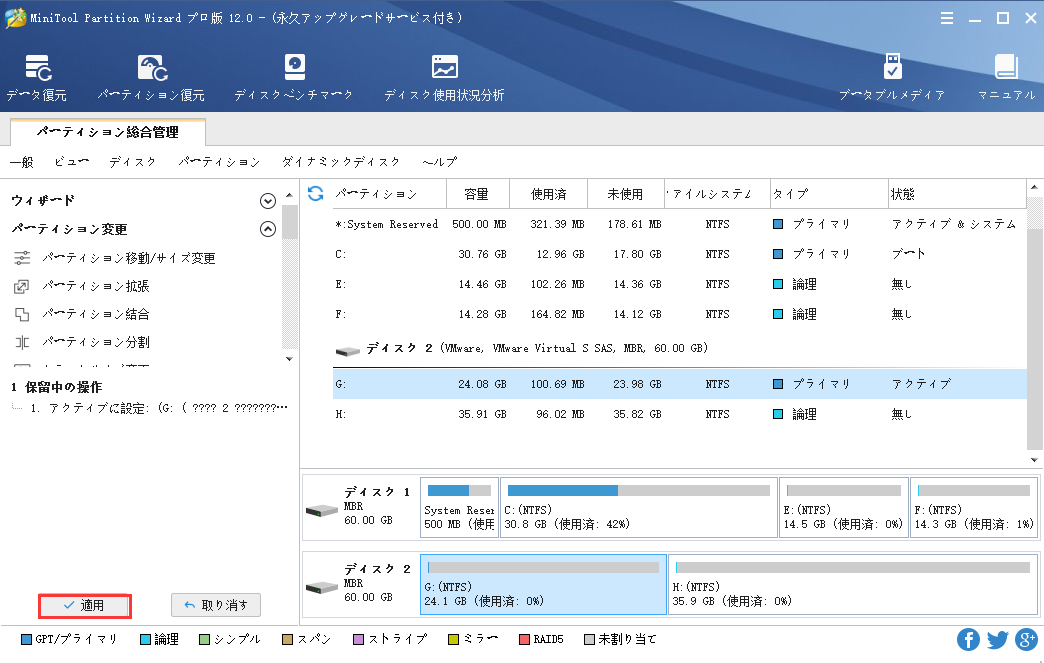Open the マニュアル
The width and height of the screenshot is (1044, 663).
point(1006,76)
